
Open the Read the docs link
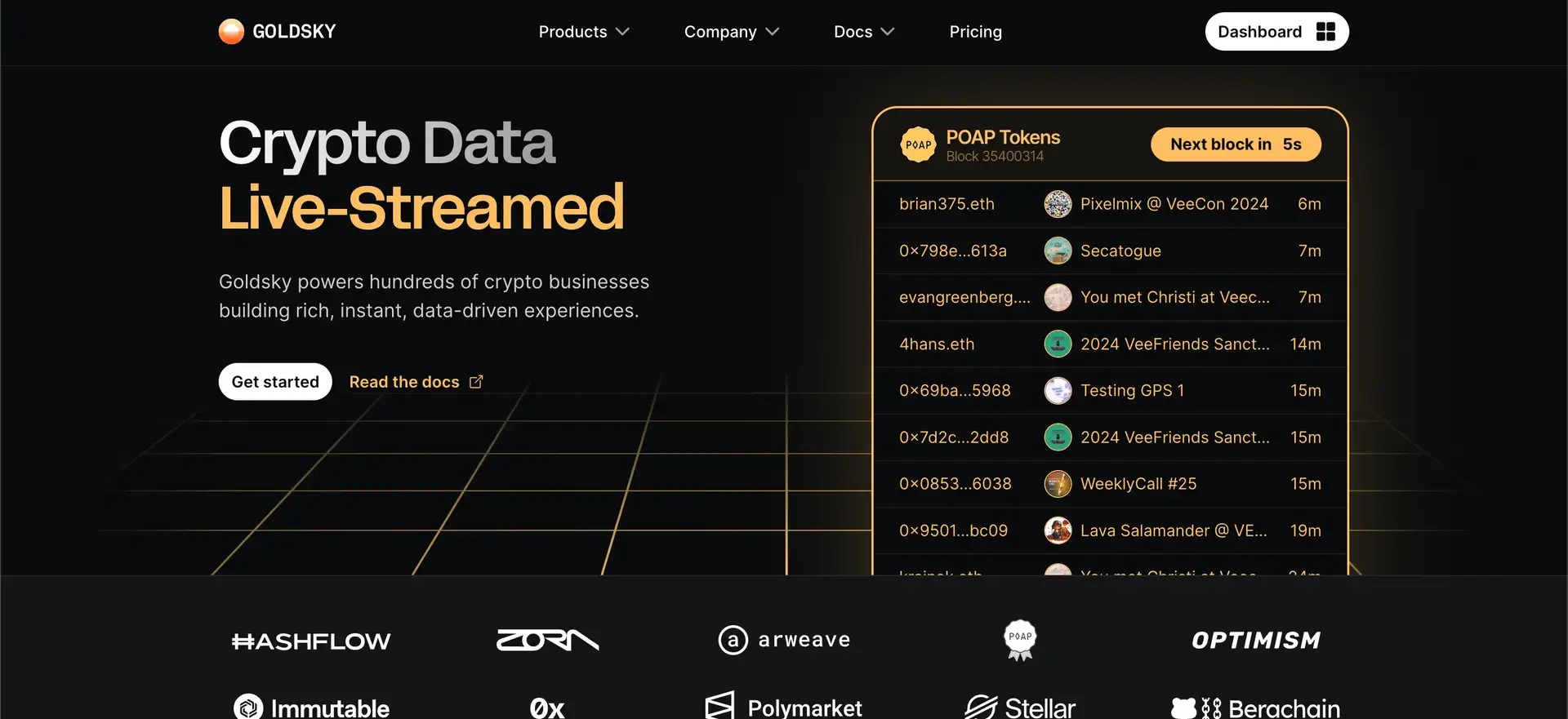click(404, 382)
